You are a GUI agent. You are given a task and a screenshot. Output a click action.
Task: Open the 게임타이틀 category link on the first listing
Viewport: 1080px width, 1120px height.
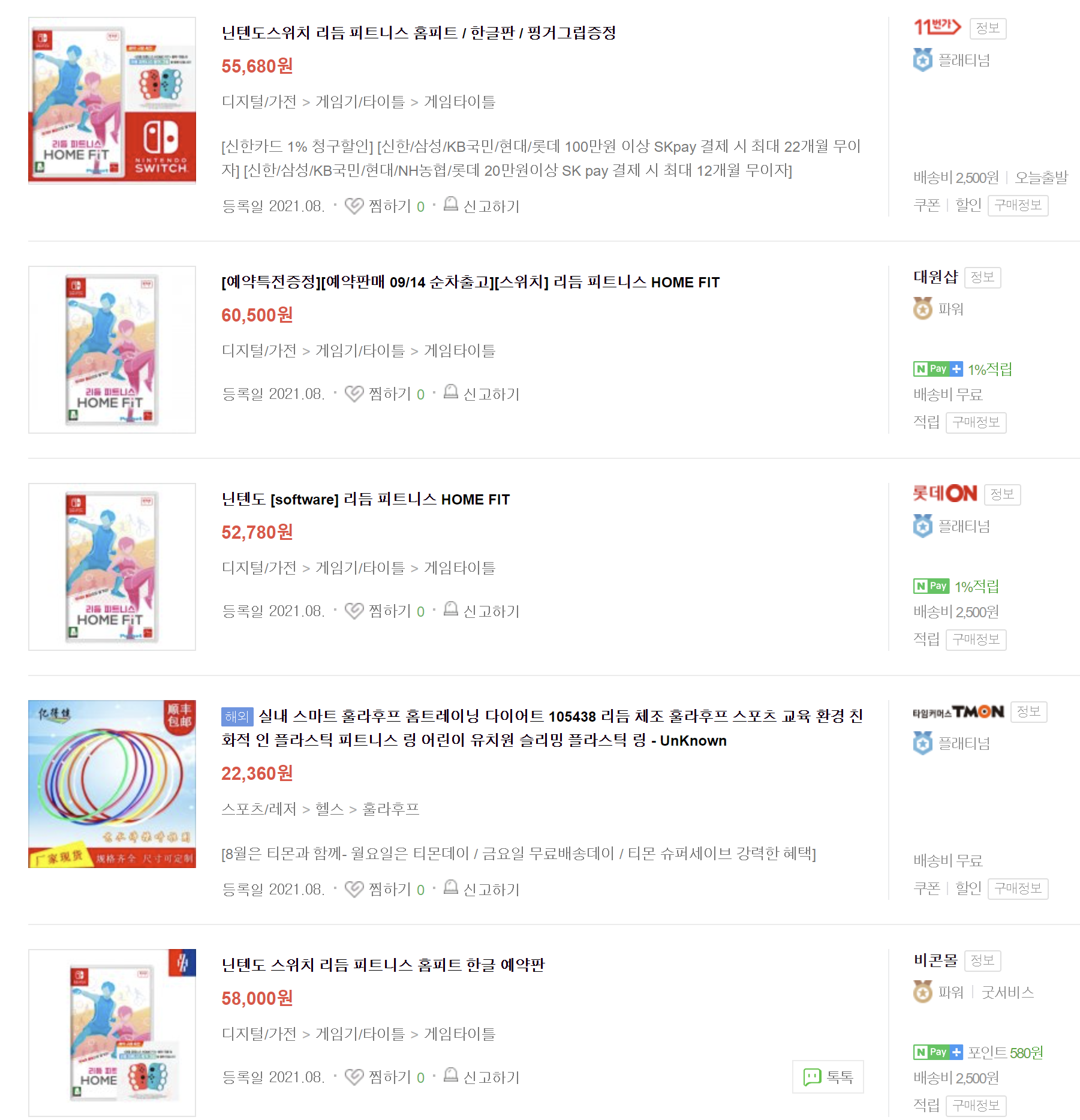point(459,102)
